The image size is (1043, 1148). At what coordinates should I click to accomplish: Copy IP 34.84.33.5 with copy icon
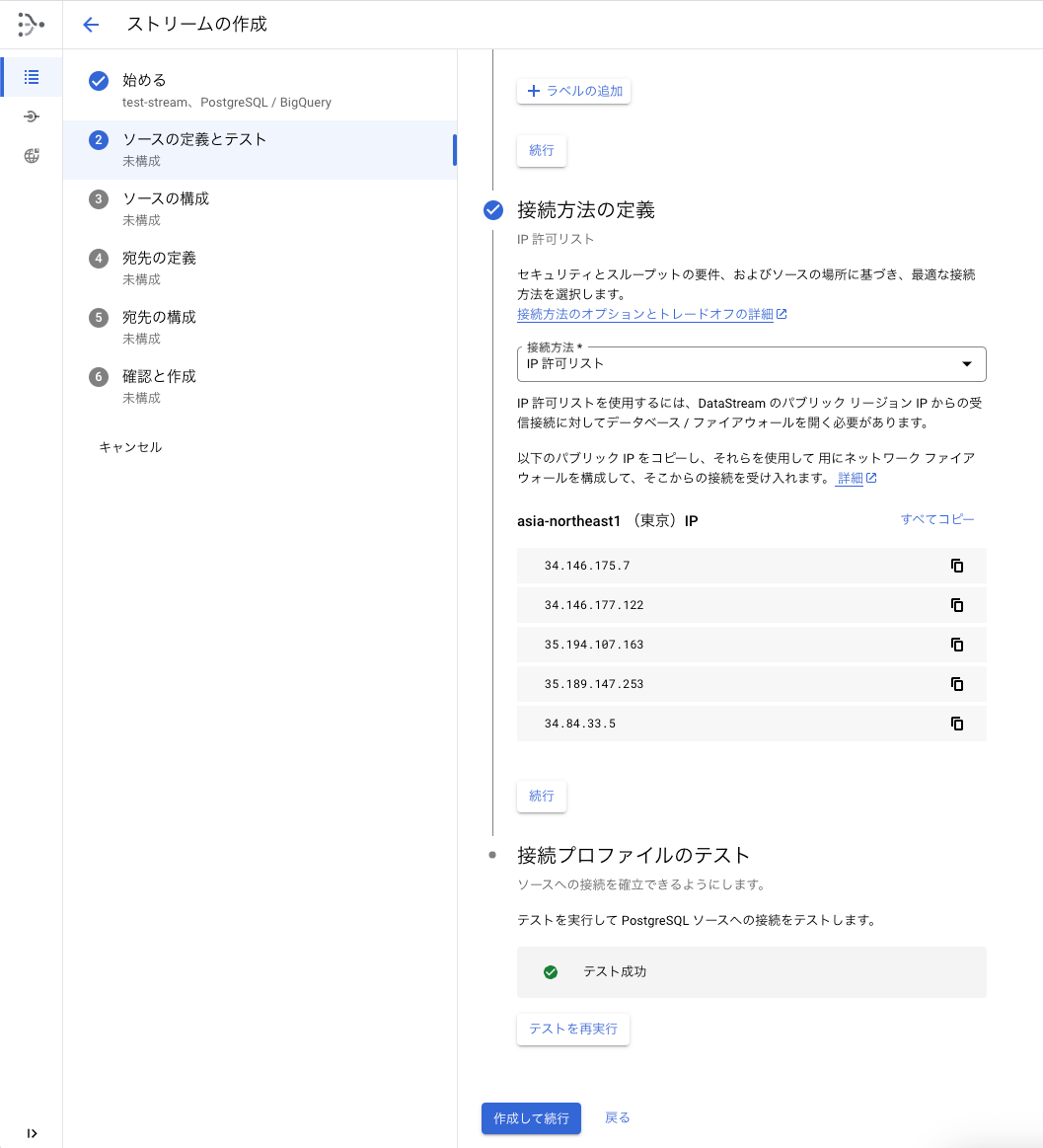tap(956, 724)
